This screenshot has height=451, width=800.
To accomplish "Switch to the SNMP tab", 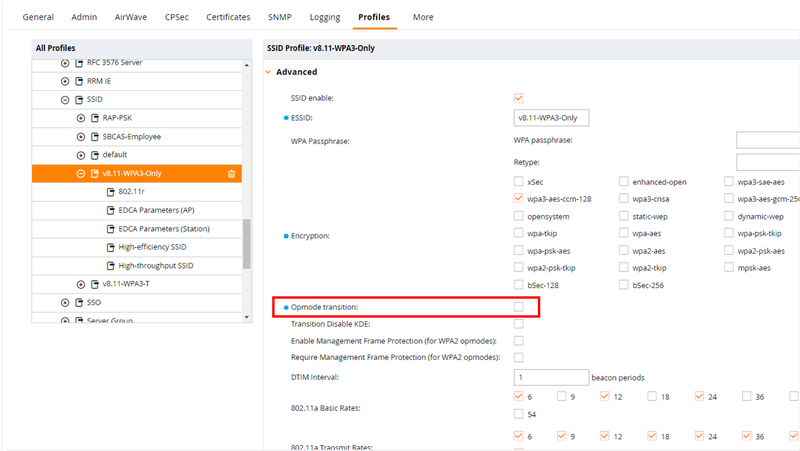I will [280, 17].
